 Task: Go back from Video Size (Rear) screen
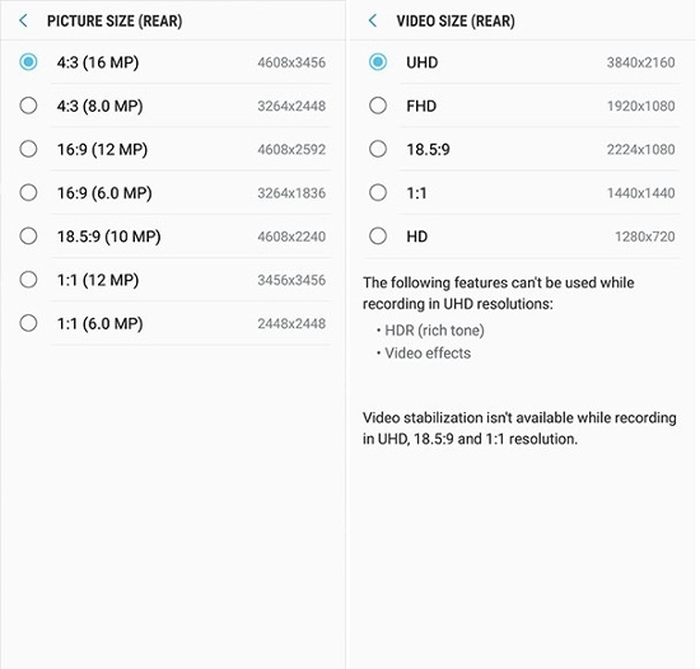(x=373, y=21)
